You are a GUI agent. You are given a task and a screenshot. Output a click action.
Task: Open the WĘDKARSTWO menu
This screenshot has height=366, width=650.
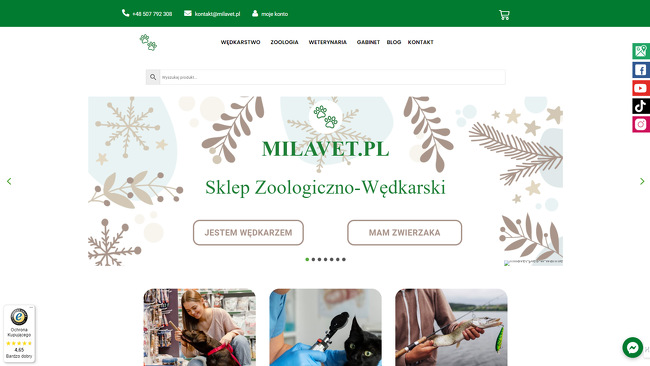(240, 42)
